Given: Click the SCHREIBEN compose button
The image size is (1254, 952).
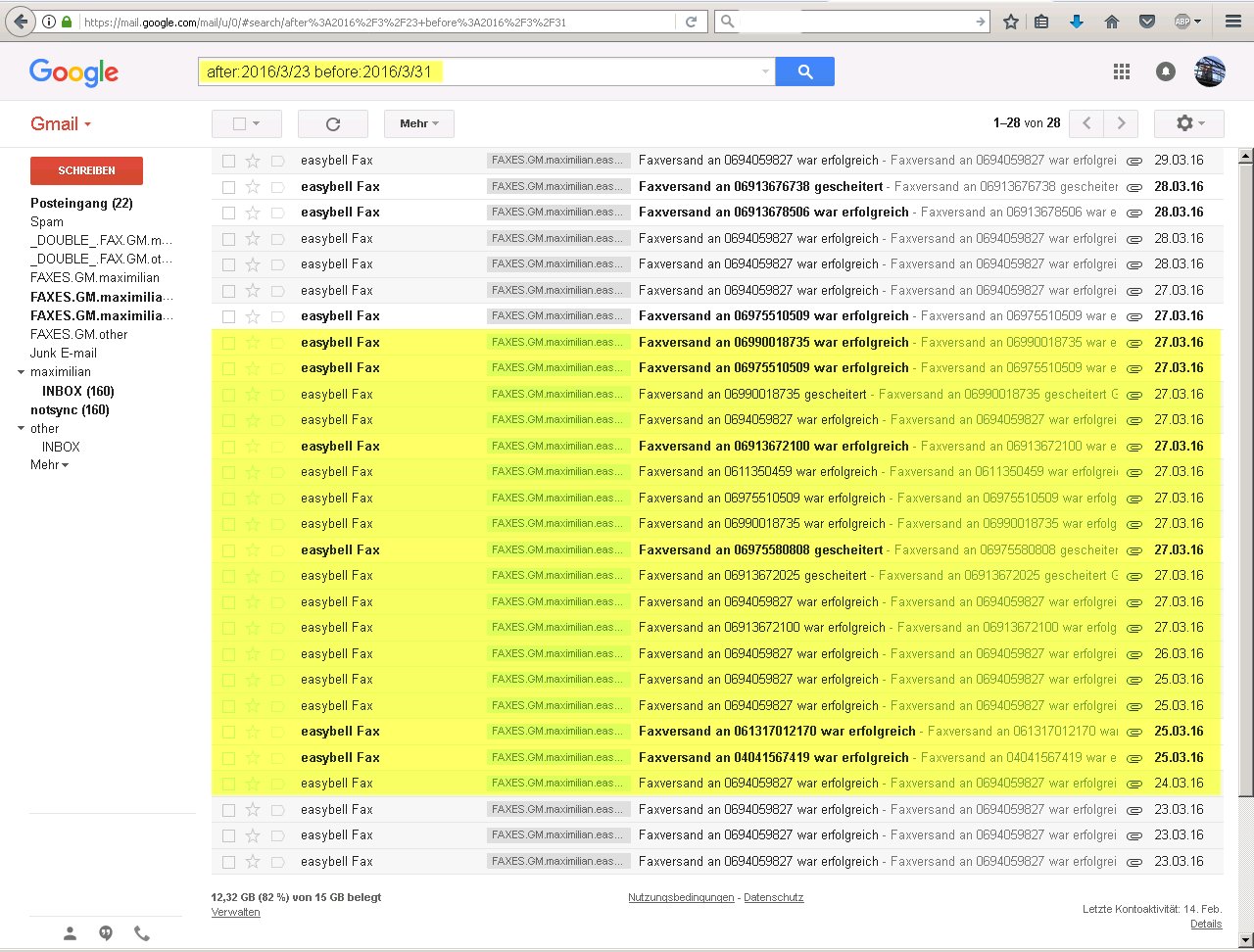Looking at the screenshot, I should coord(86,170).
